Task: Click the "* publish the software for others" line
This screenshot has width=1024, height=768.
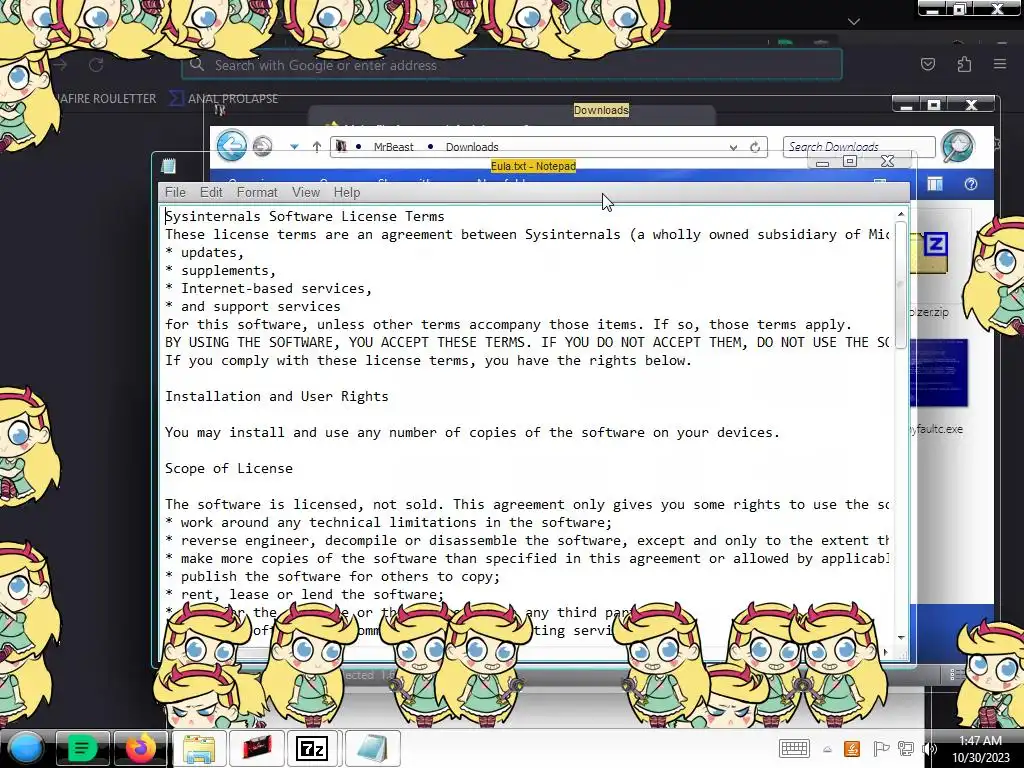Action: (332, 576)
